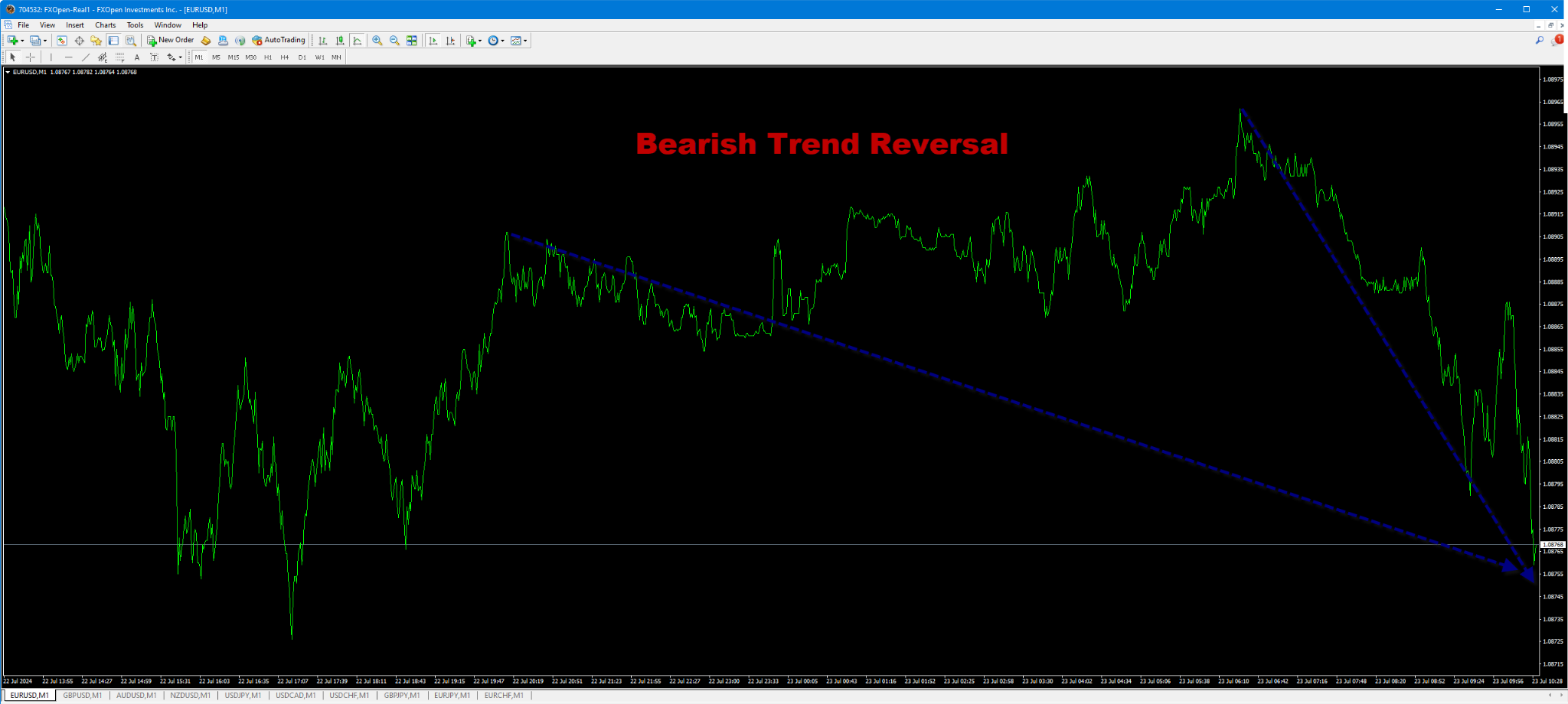Viewport: 1568px width, 704px height.
Task: Click the search magnifier icon
Action: point(1540,41)
